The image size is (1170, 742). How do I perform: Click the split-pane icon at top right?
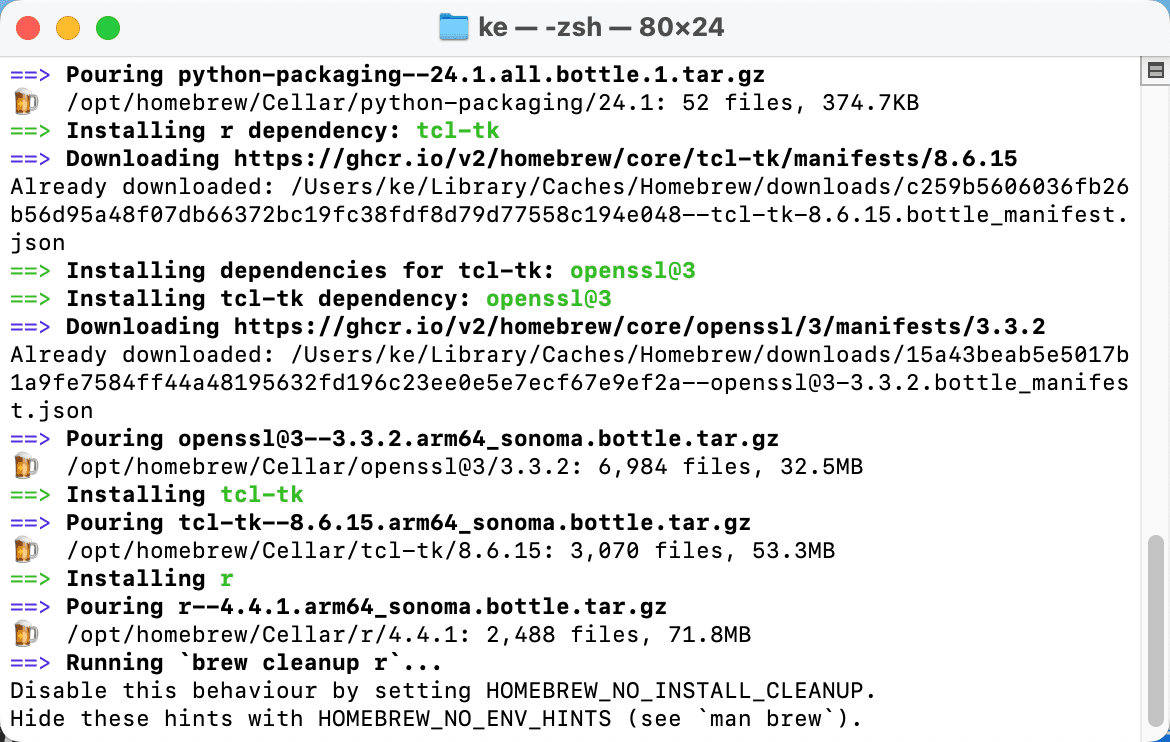coord(1155,68)
